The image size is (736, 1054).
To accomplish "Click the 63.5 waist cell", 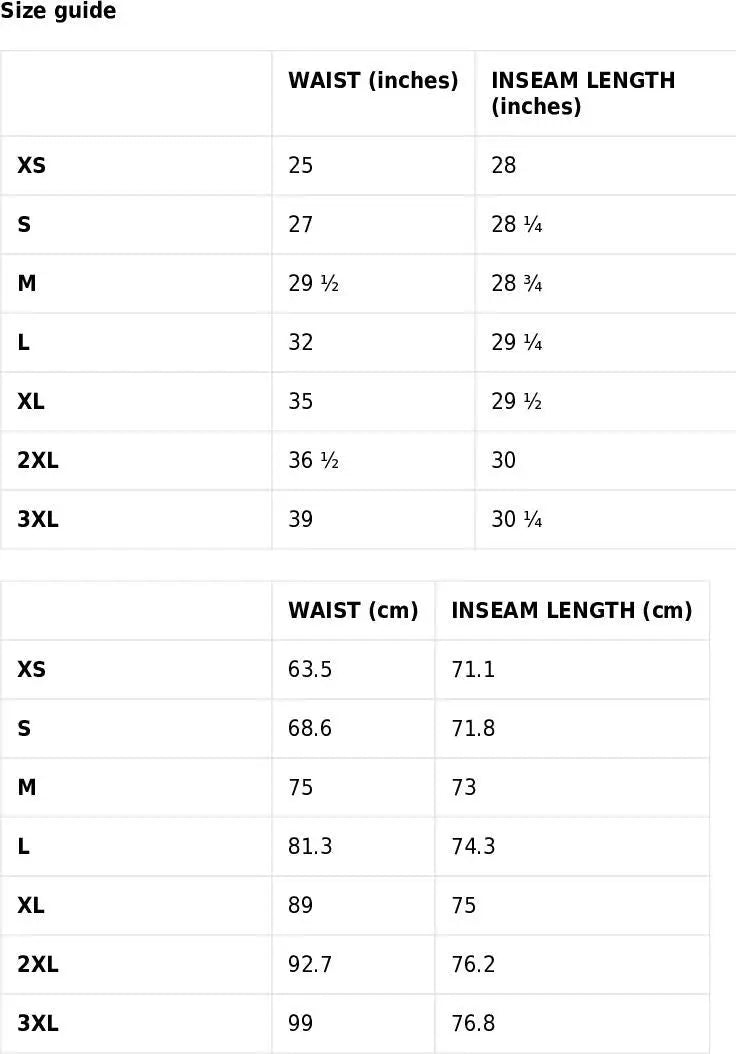I will [310, 669].
